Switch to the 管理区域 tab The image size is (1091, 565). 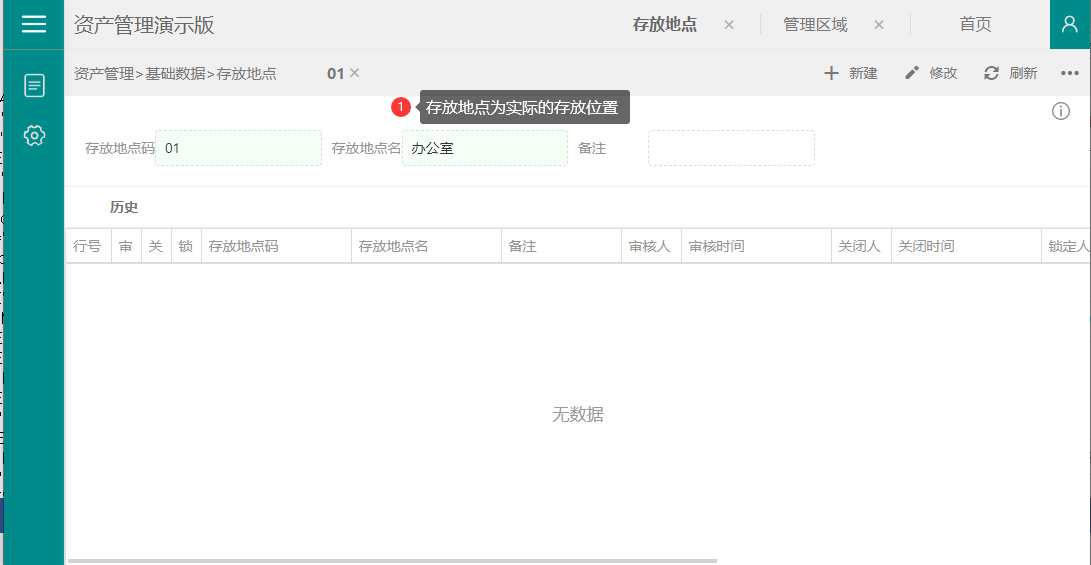[815, 25]
